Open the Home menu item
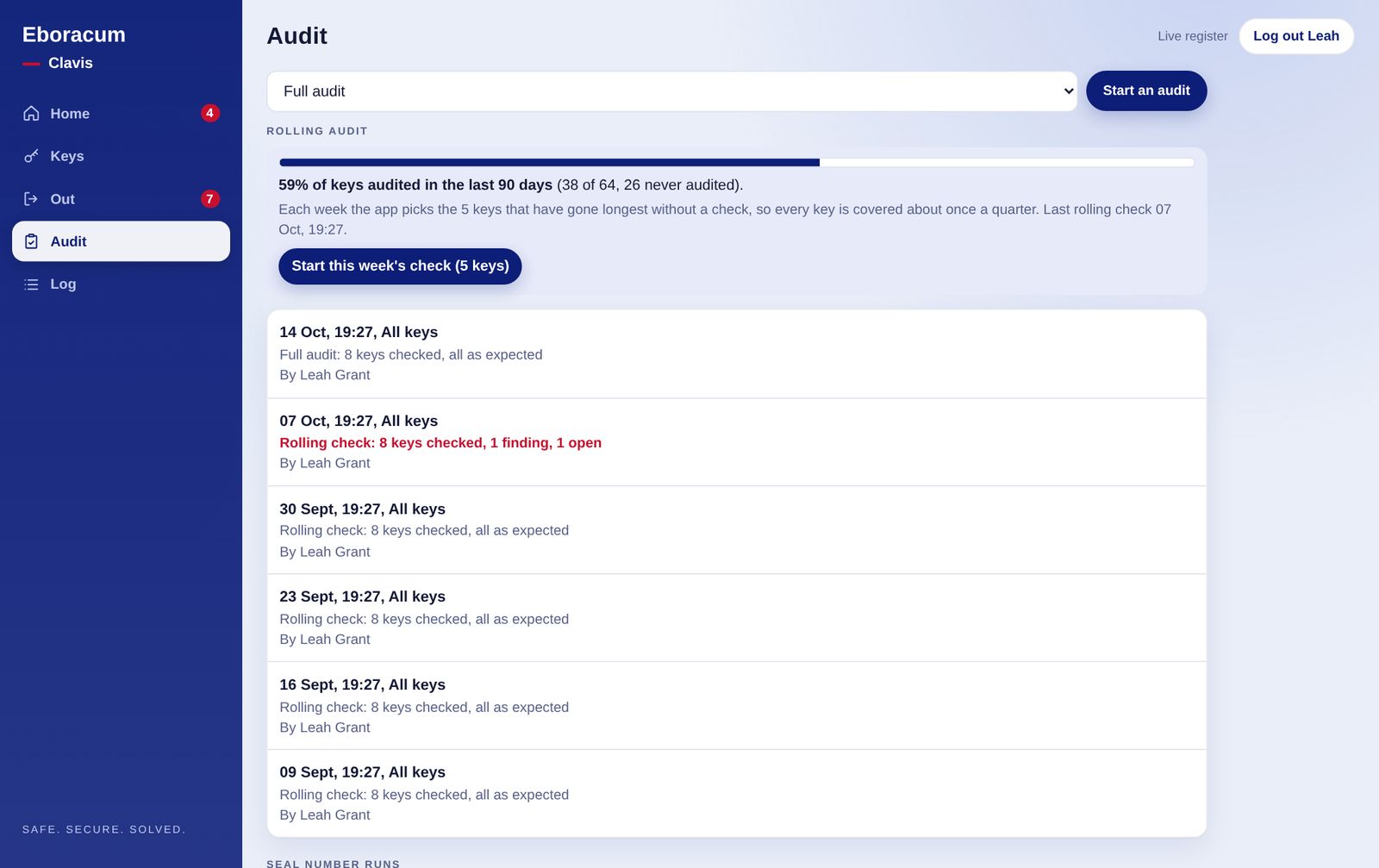Screen dimensions: 1379x868 tap(121, 113)
